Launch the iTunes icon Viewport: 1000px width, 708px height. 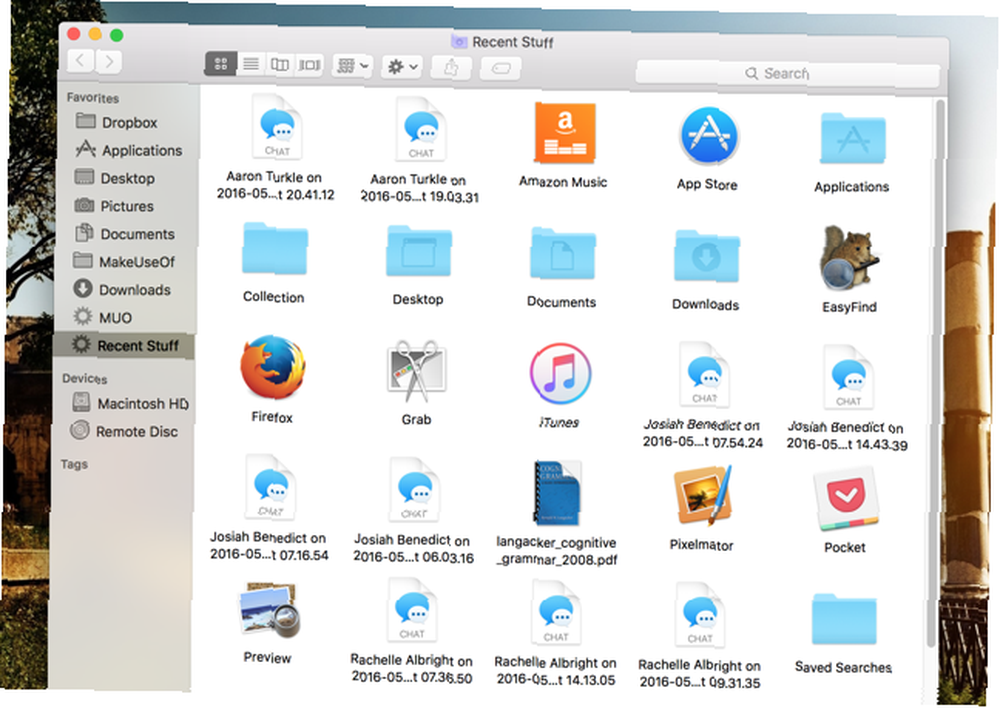561,373
